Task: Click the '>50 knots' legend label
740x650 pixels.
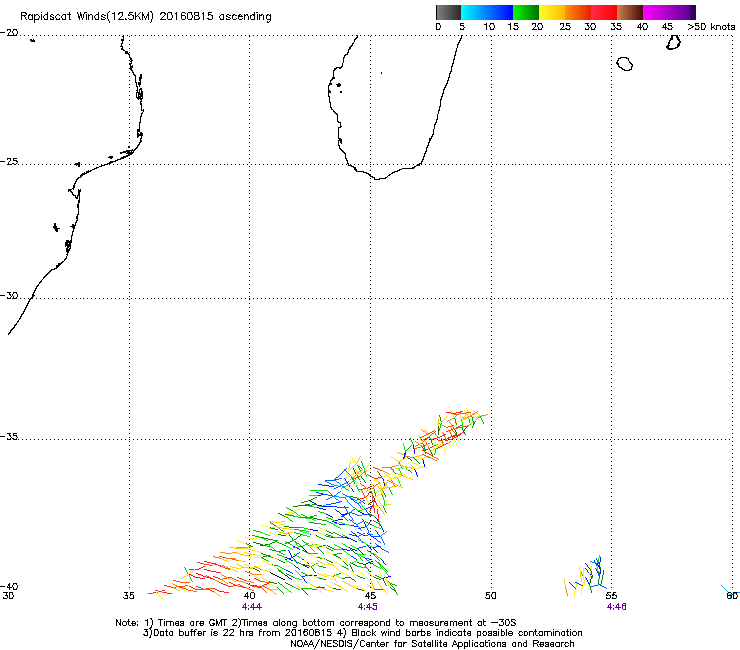Action: [711, 27]
